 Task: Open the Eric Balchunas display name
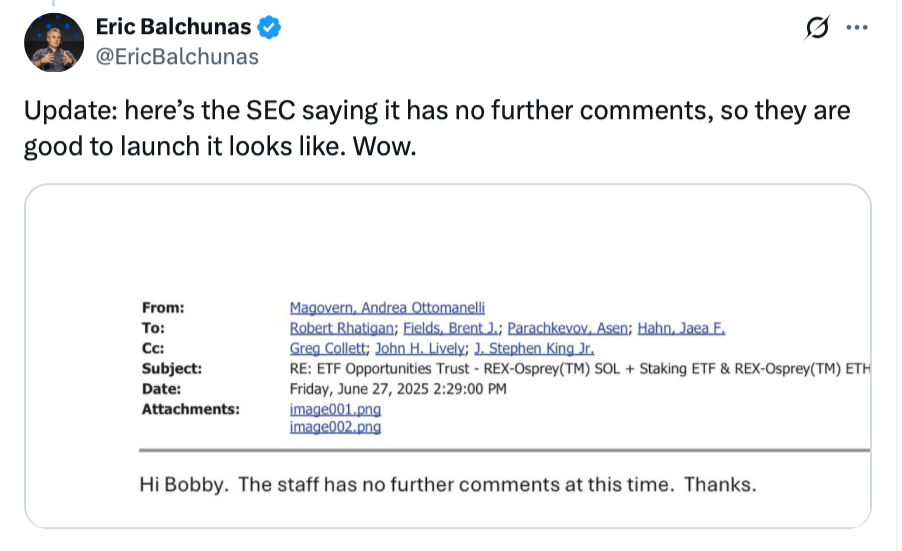[173, 28]
